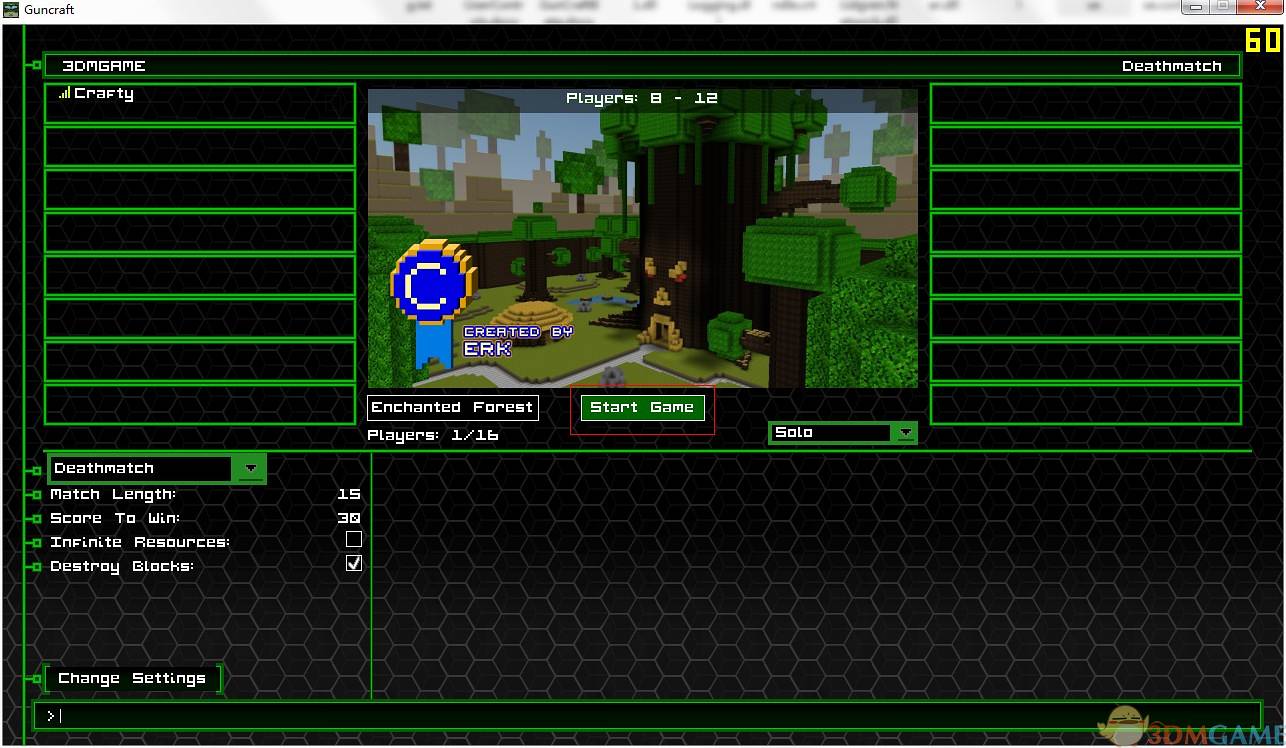Open the Deathmatch game mode dropdown

point(250,468)
